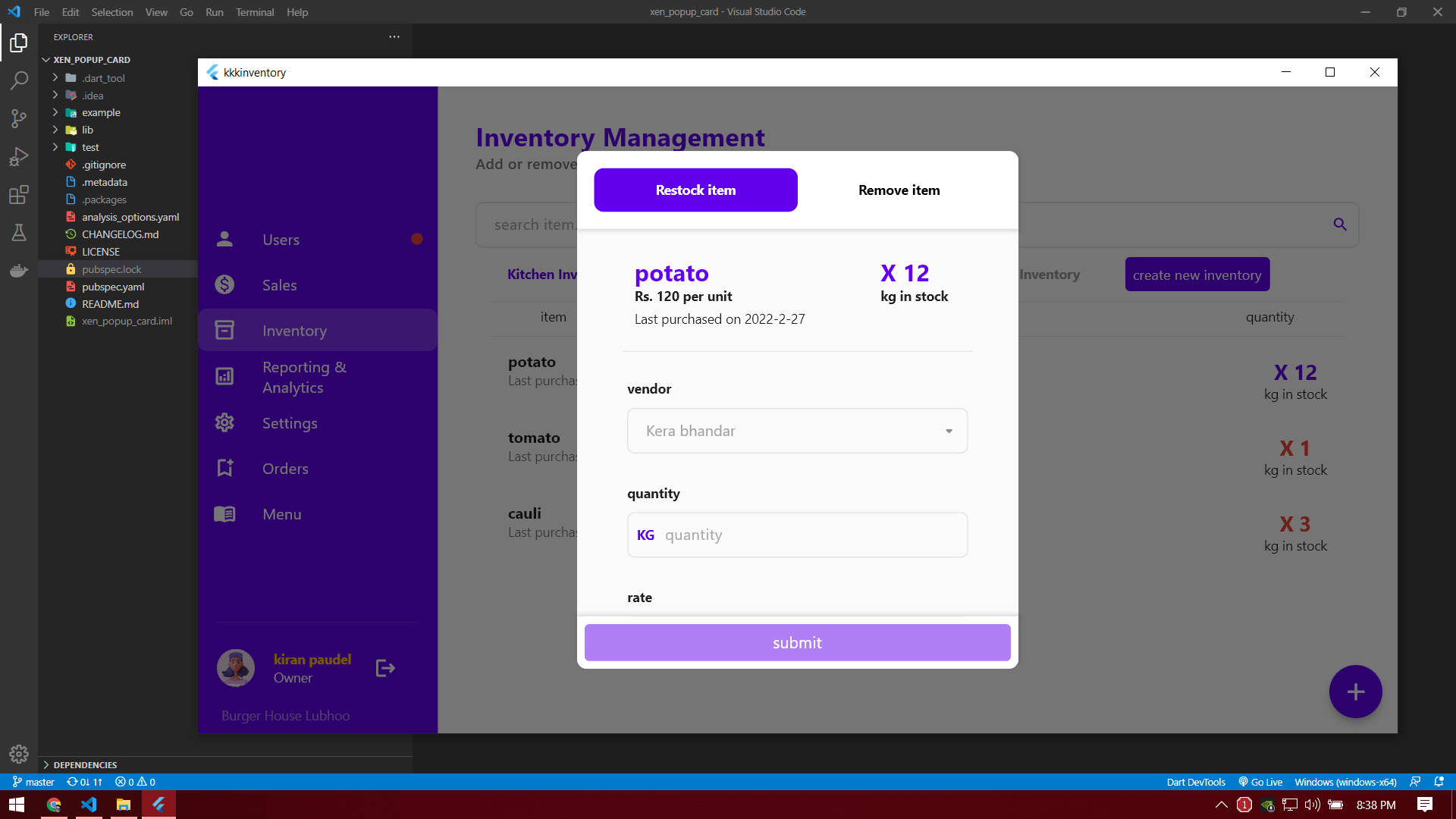Click the logout icon next to kiran paudel

384,668
